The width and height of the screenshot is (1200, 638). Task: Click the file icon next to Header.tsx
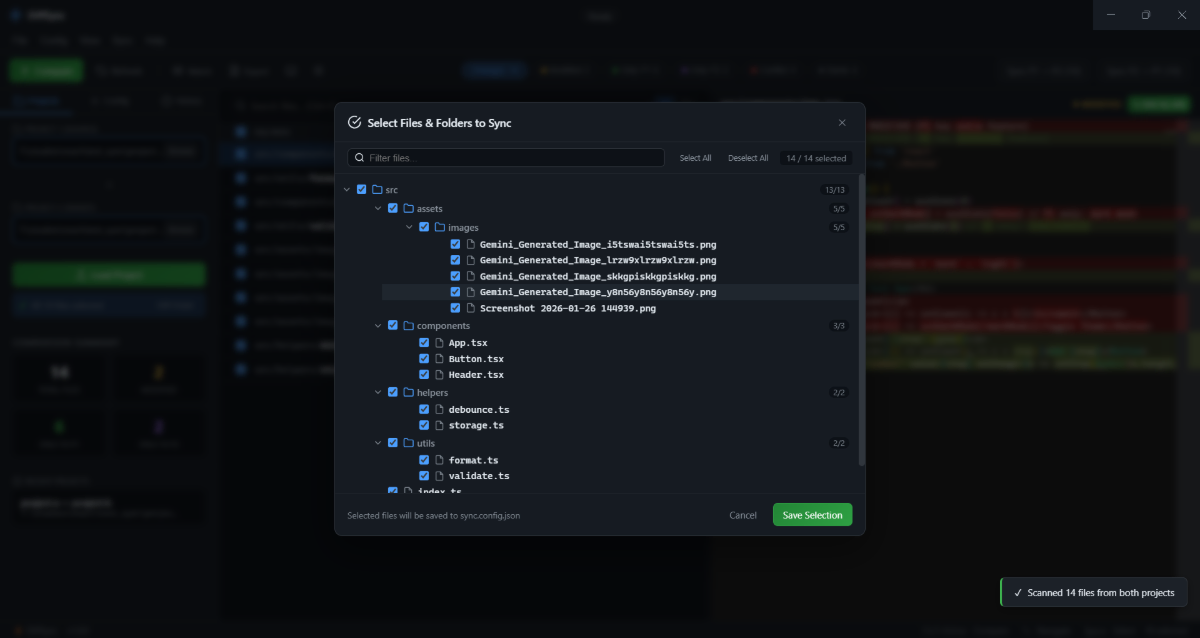[x=440, y=374]
